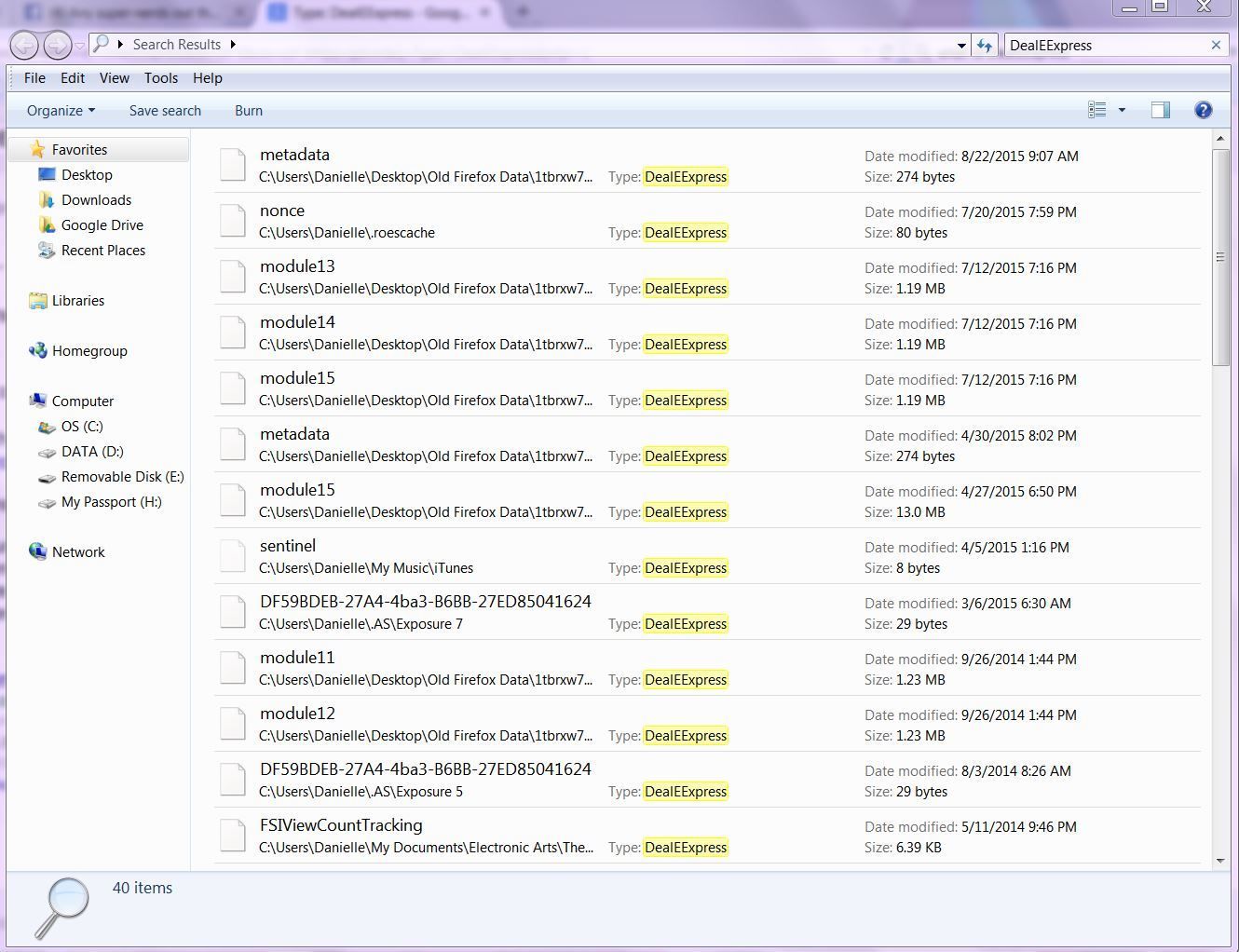Select Homegroup in navigation pane
The width and height of the screenshot is (1239, 952).
point(89,350)
